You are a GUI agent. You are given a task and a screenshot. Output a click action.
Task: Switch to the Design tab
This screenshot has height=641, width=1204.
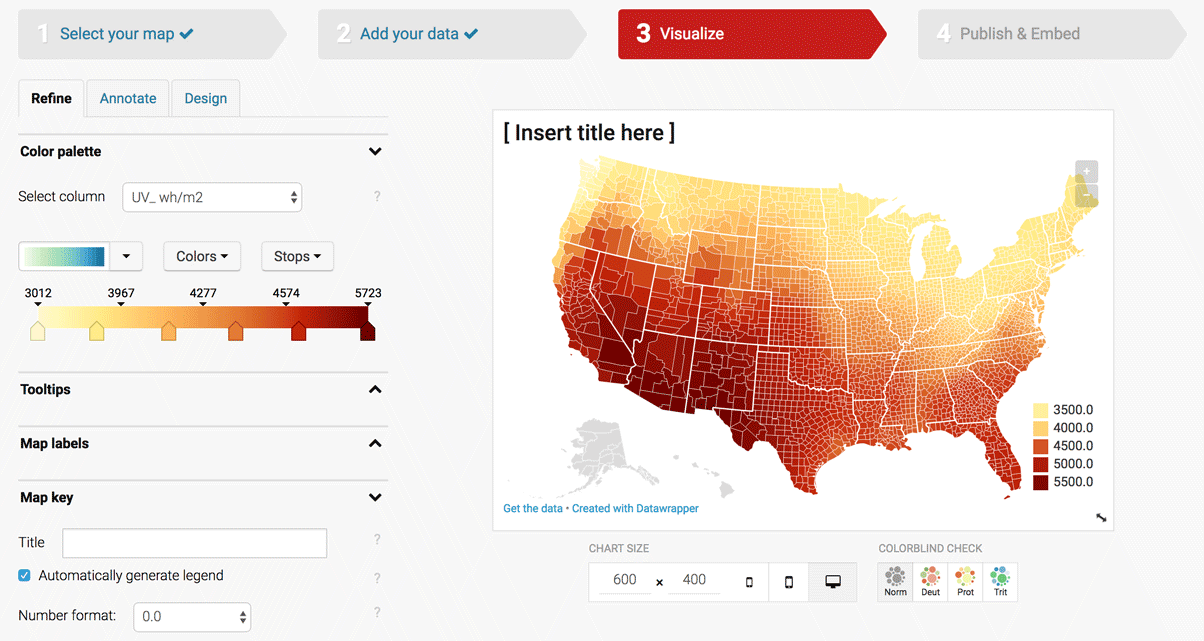[205, 98]
